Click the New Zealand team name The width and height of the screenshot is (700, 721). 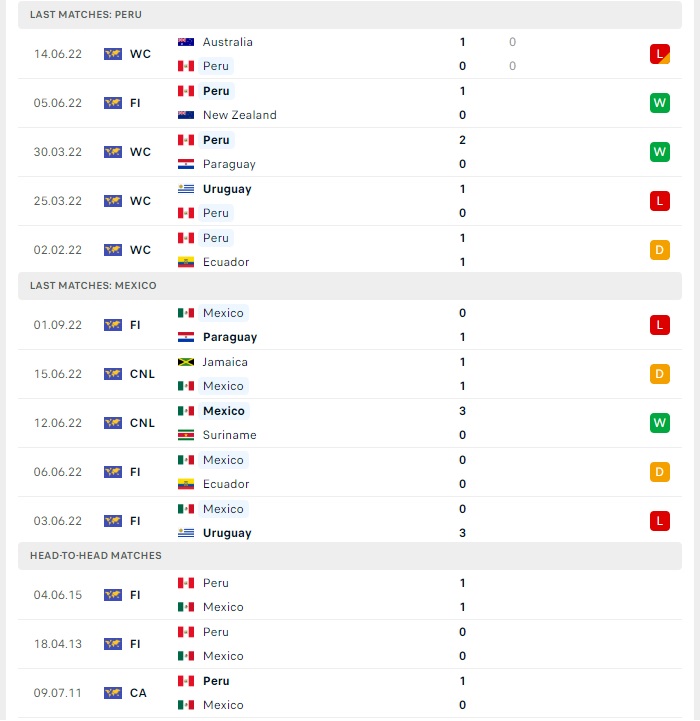pyautogui.click(x=240, y=115)
